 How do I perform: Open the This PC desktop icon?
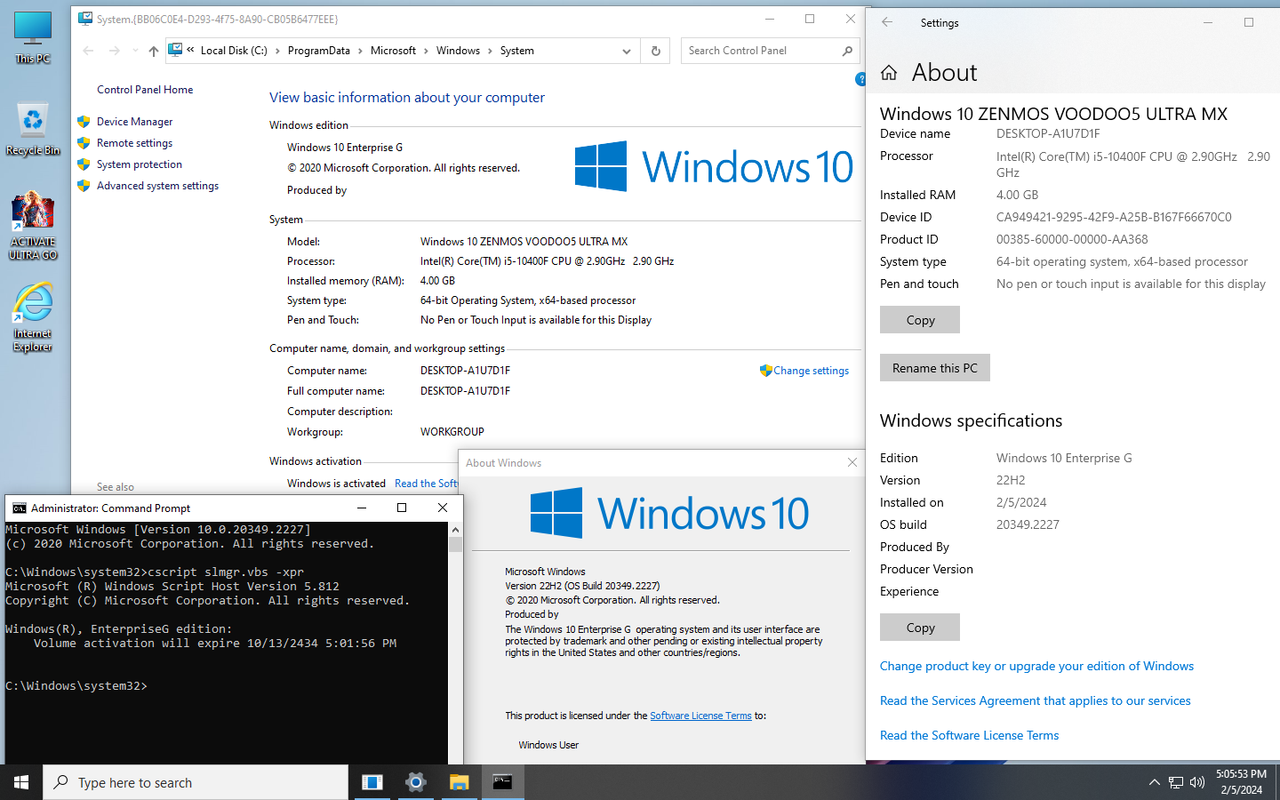click(32, 38)
